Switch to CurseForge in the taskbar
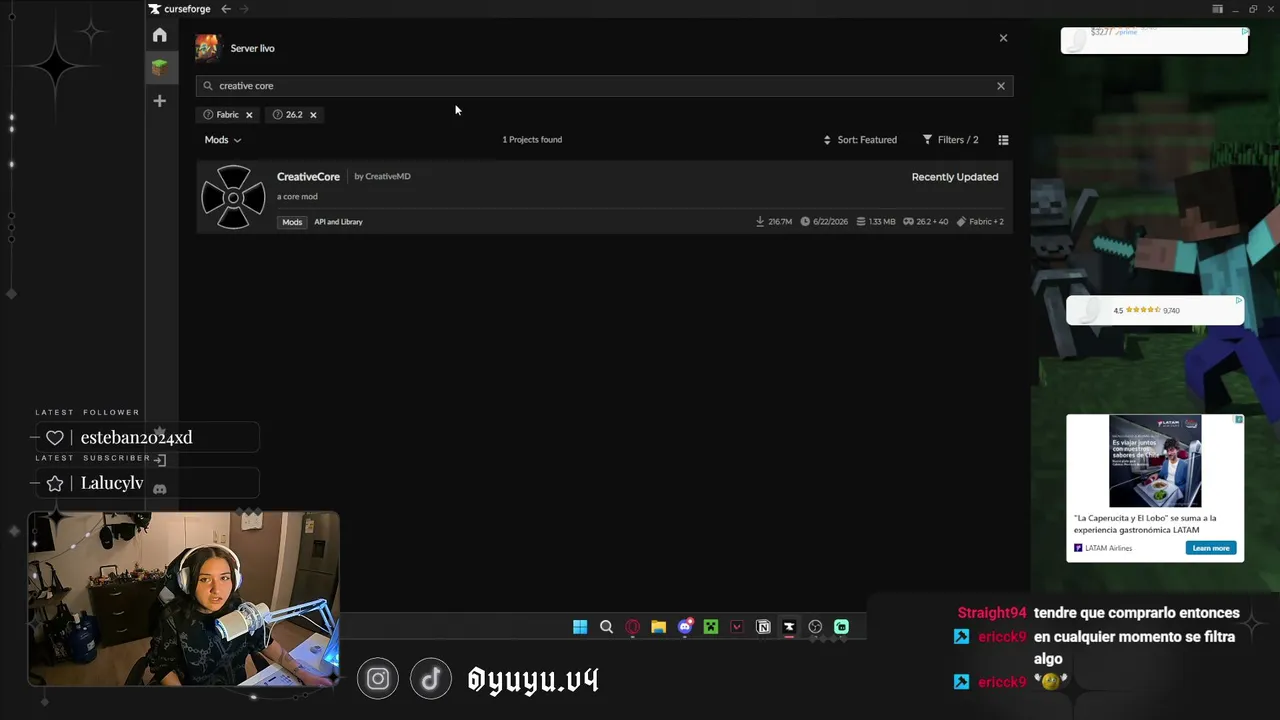 tap(789, 627)
